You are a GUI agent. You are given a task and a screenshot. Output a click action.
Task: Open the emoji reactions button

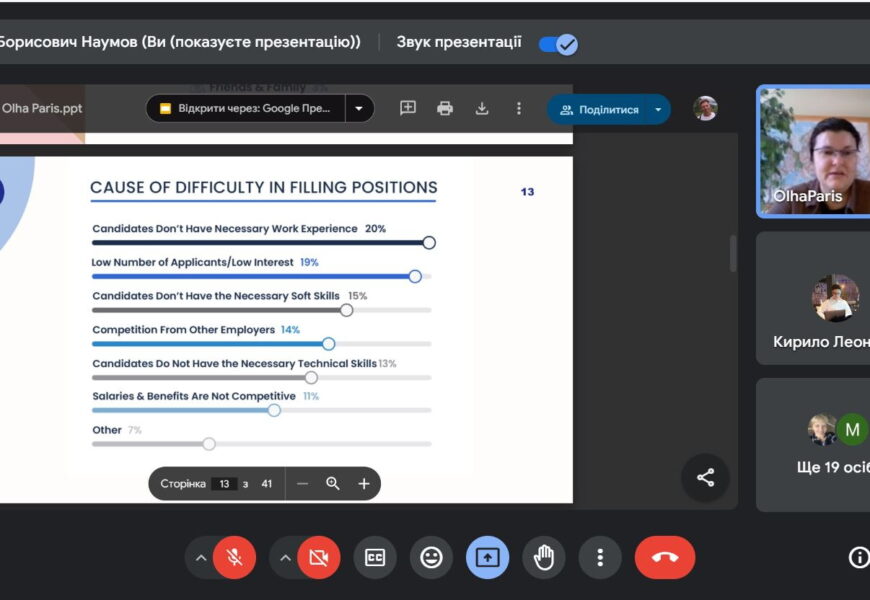point(431,558)
